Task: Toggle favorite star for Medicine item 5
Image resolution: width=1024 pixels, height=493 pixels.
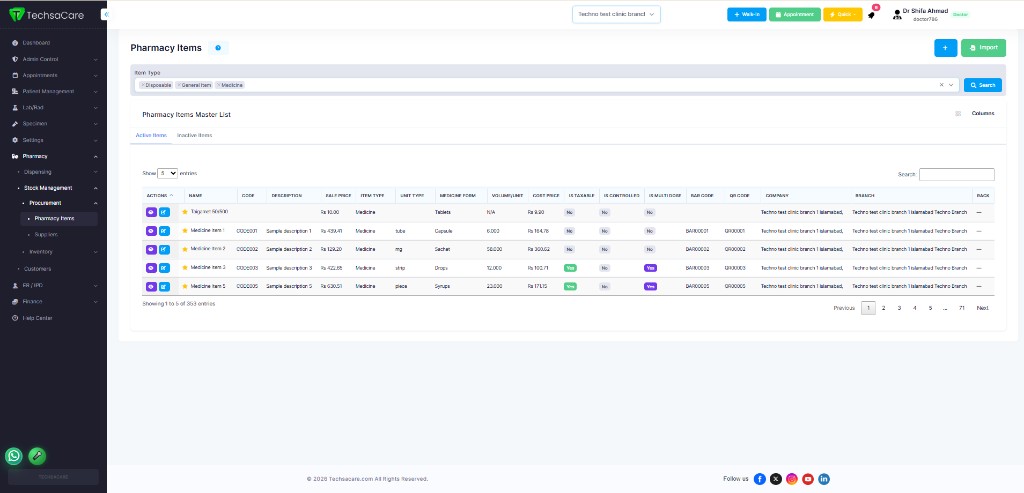Action: (x=185, y=286)
